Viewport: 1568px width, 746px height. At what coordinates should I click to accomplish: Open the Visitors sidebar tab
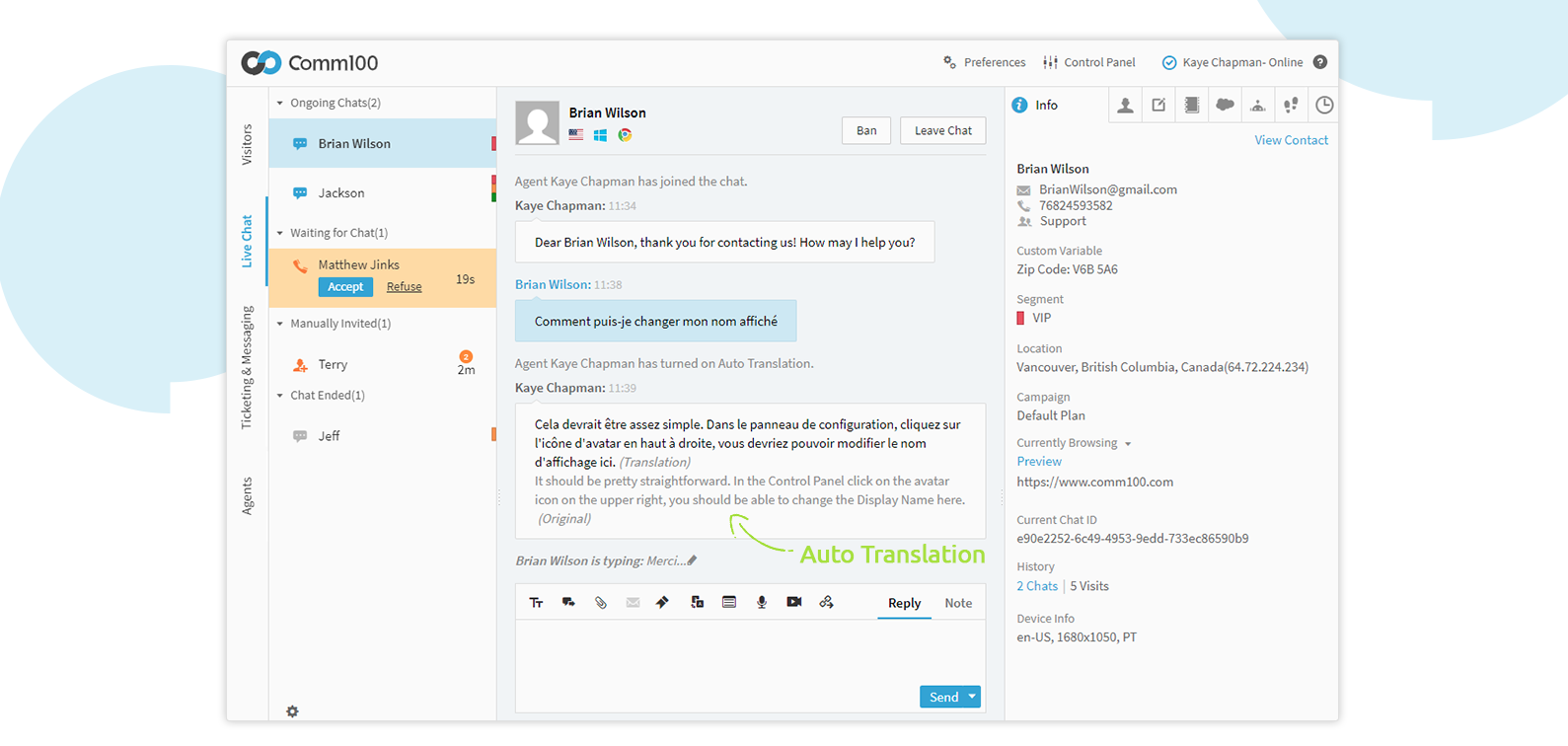[x=247, y=144]
